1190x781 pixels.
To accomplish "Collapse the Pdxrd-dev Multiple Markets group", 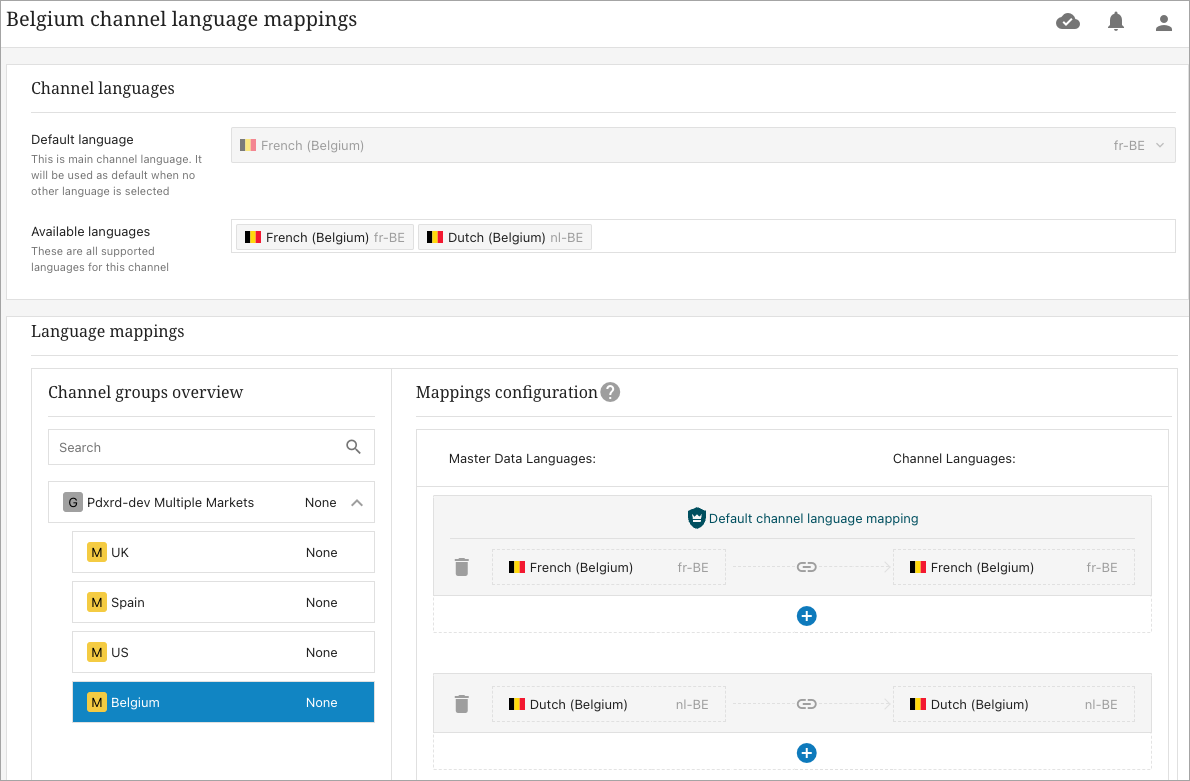I will pyautogui.click(x=357, y=503).
